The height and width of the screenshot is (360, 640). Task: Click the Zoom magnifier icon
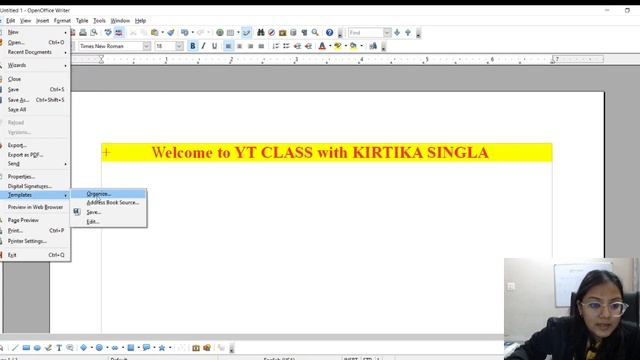(315, 33)
